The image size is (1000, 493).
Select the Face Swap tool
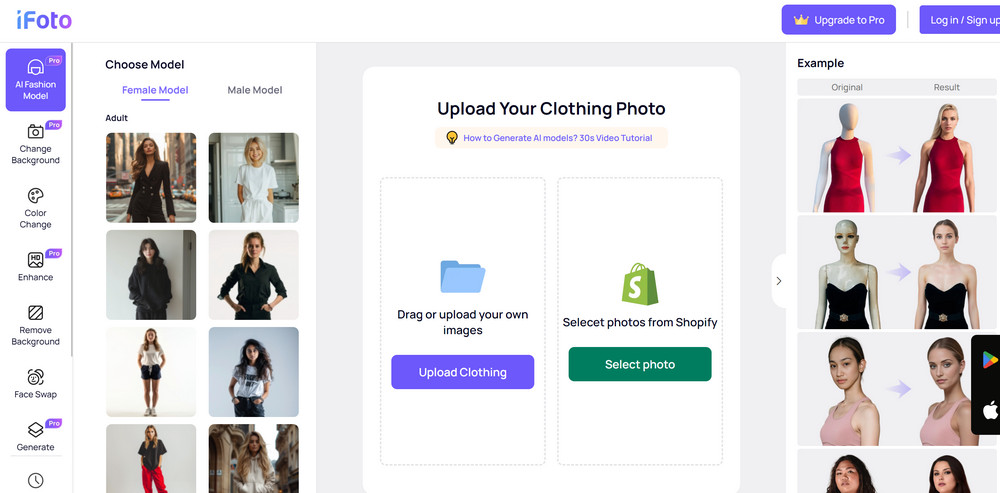36,383
